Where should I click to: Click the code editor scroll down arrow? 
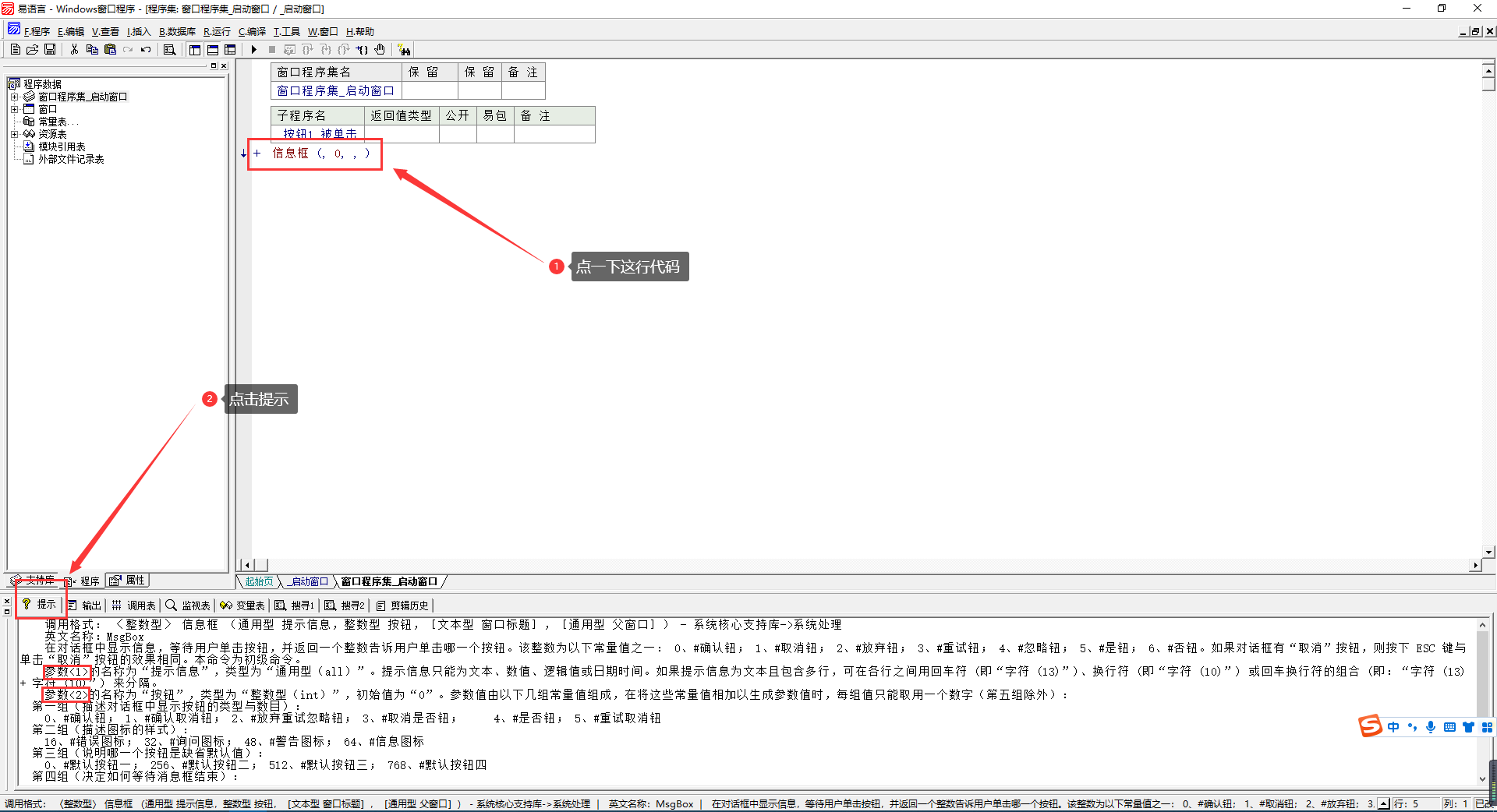pyautogui.click(x=1488, y=552)
